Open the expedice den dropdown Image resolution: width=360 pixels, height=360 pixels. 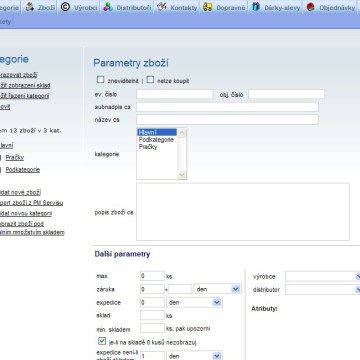(x=194, y=302)
